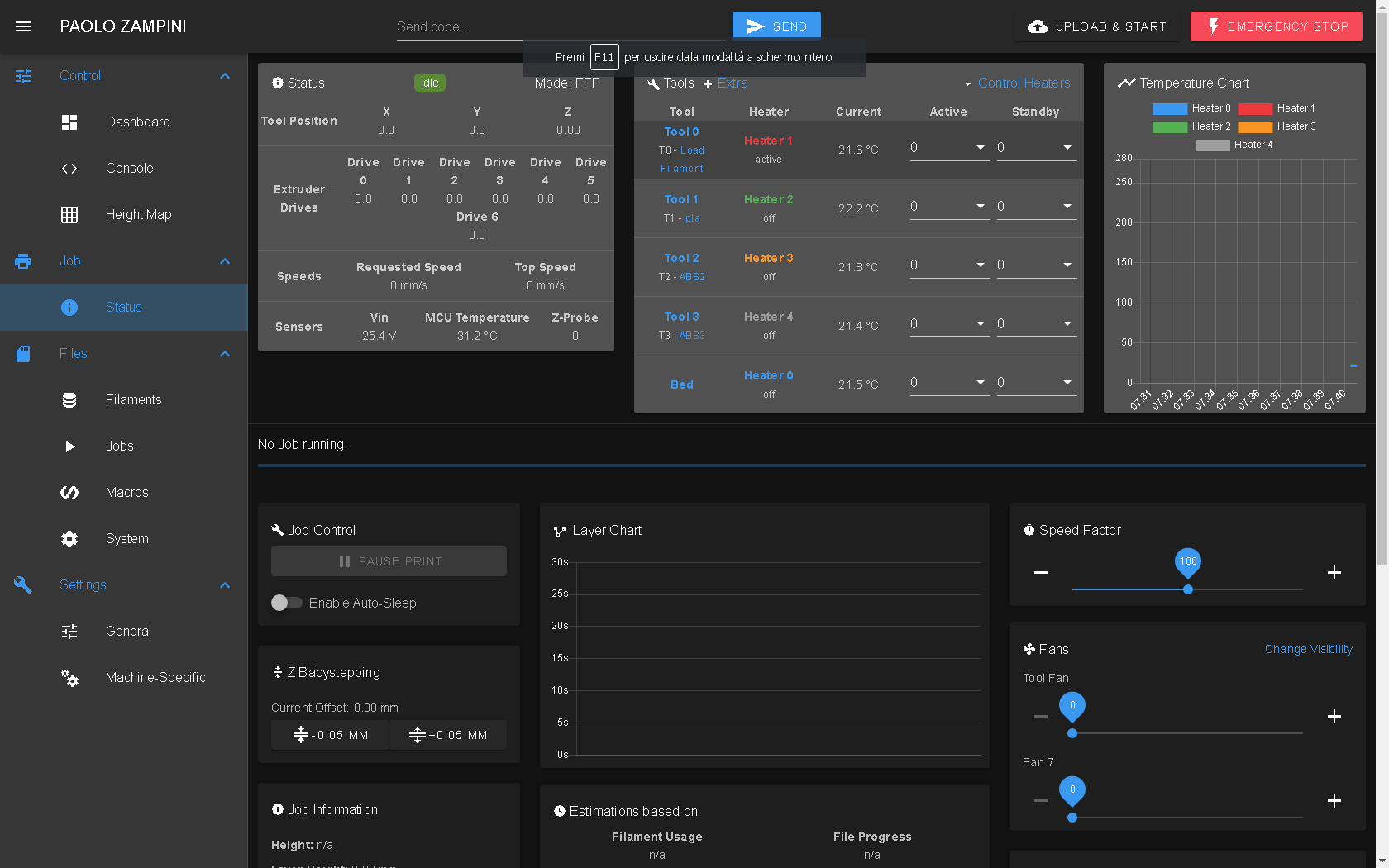Image resolution: width=1389 pixels, height=868 pixels.
Task: Collapse the Control sidebar section
Action: tap(225, 75)
